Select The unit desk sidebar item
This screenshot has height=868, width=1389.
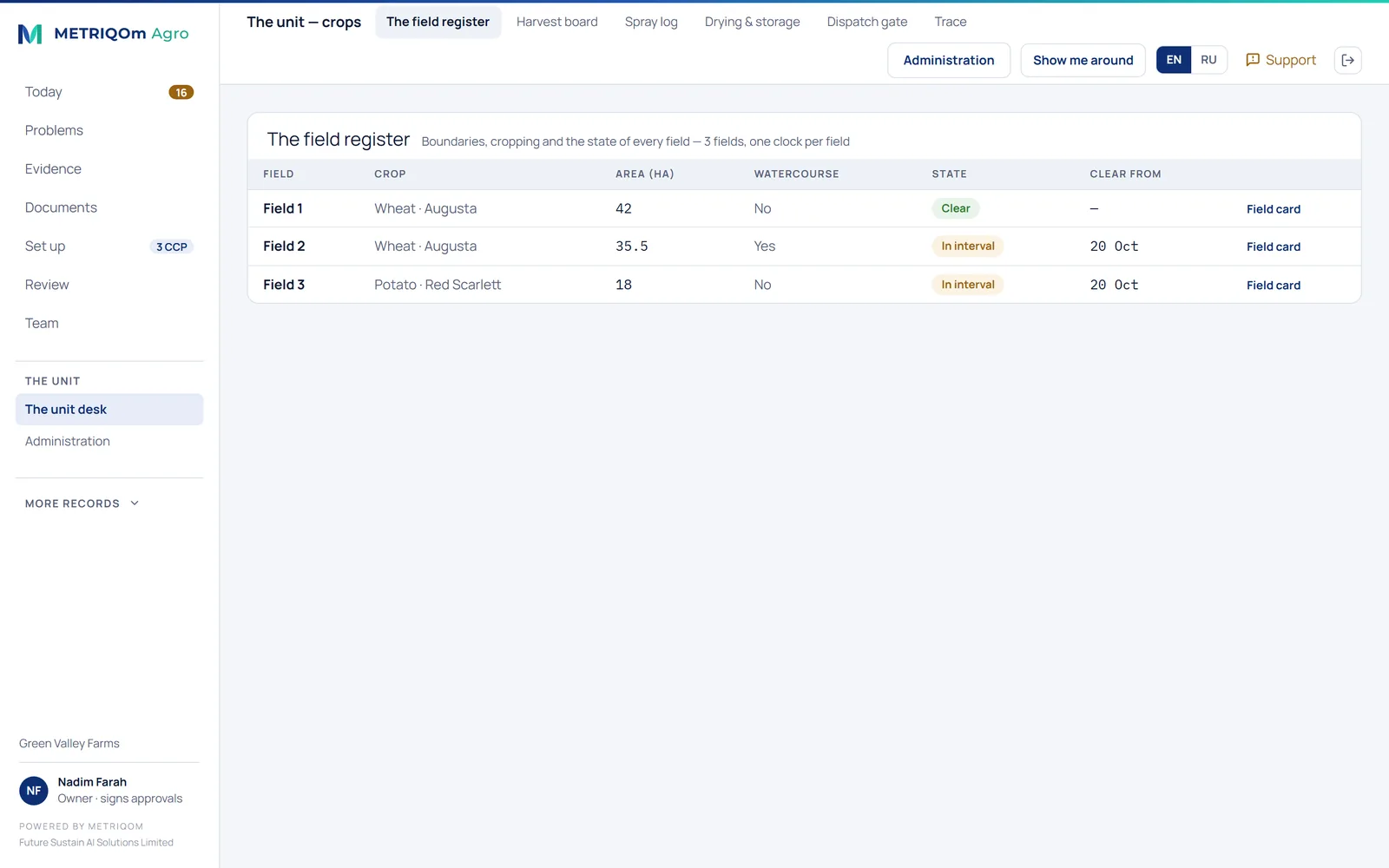tap(109, 410)
